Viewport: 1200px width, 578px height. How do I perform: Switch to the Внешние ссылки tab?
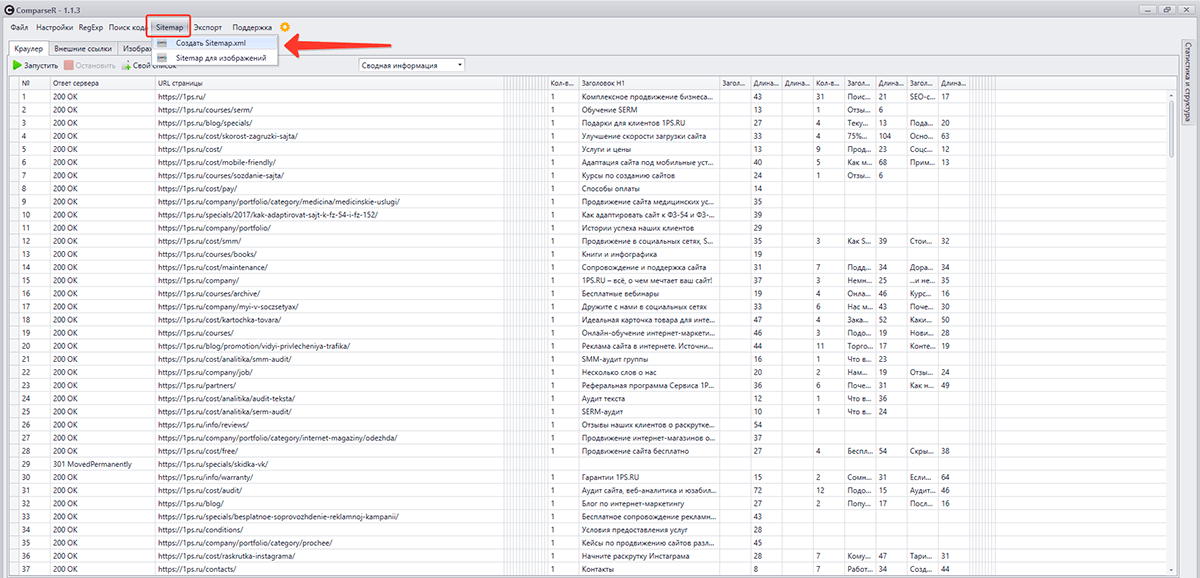pos(83,48)
